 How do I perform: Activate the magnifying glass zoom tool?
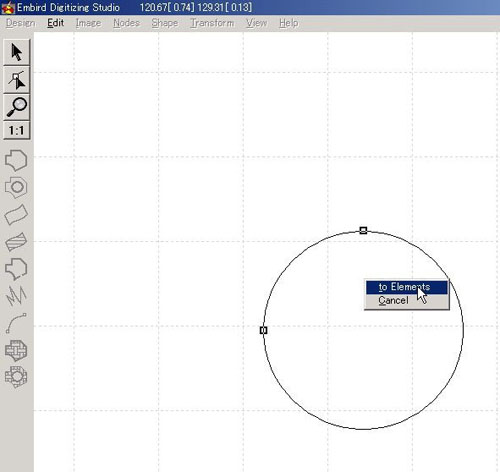pyautogui.click(x=16, y=107)
